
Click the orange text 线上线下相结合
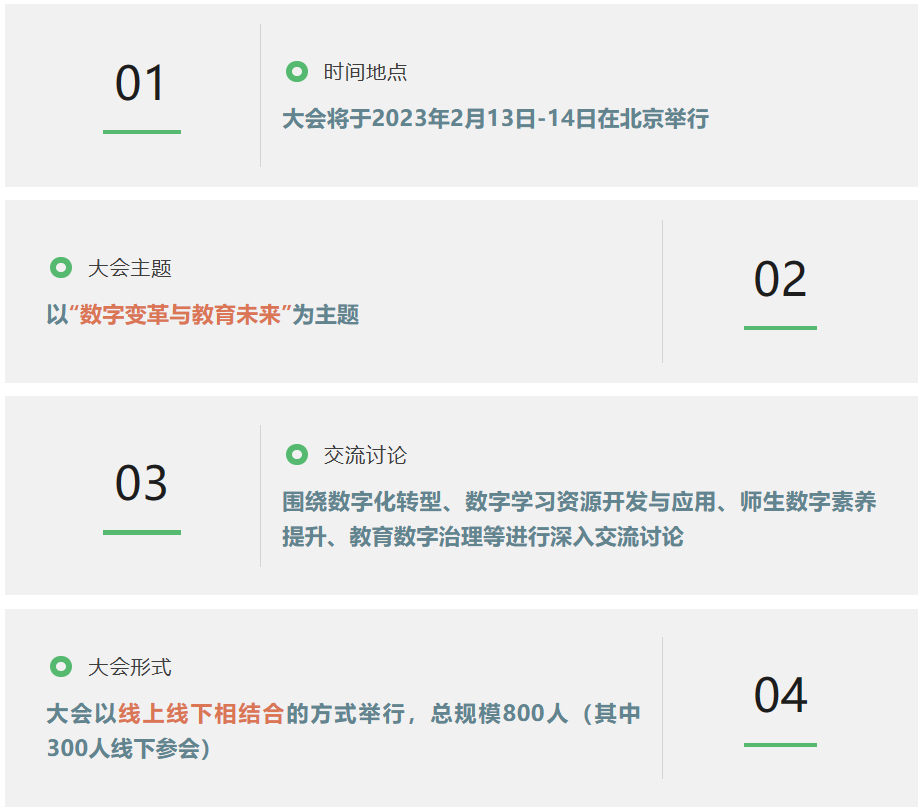point(201,714)
